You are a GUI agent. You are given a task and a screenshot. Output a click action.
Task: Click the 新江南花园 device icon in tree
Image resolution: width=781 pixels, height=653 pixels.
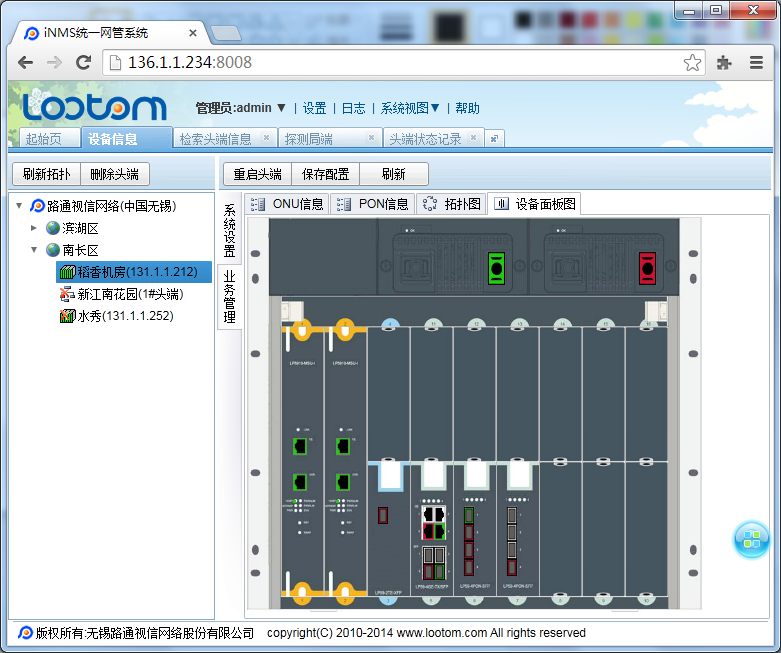tap(68, 294)
